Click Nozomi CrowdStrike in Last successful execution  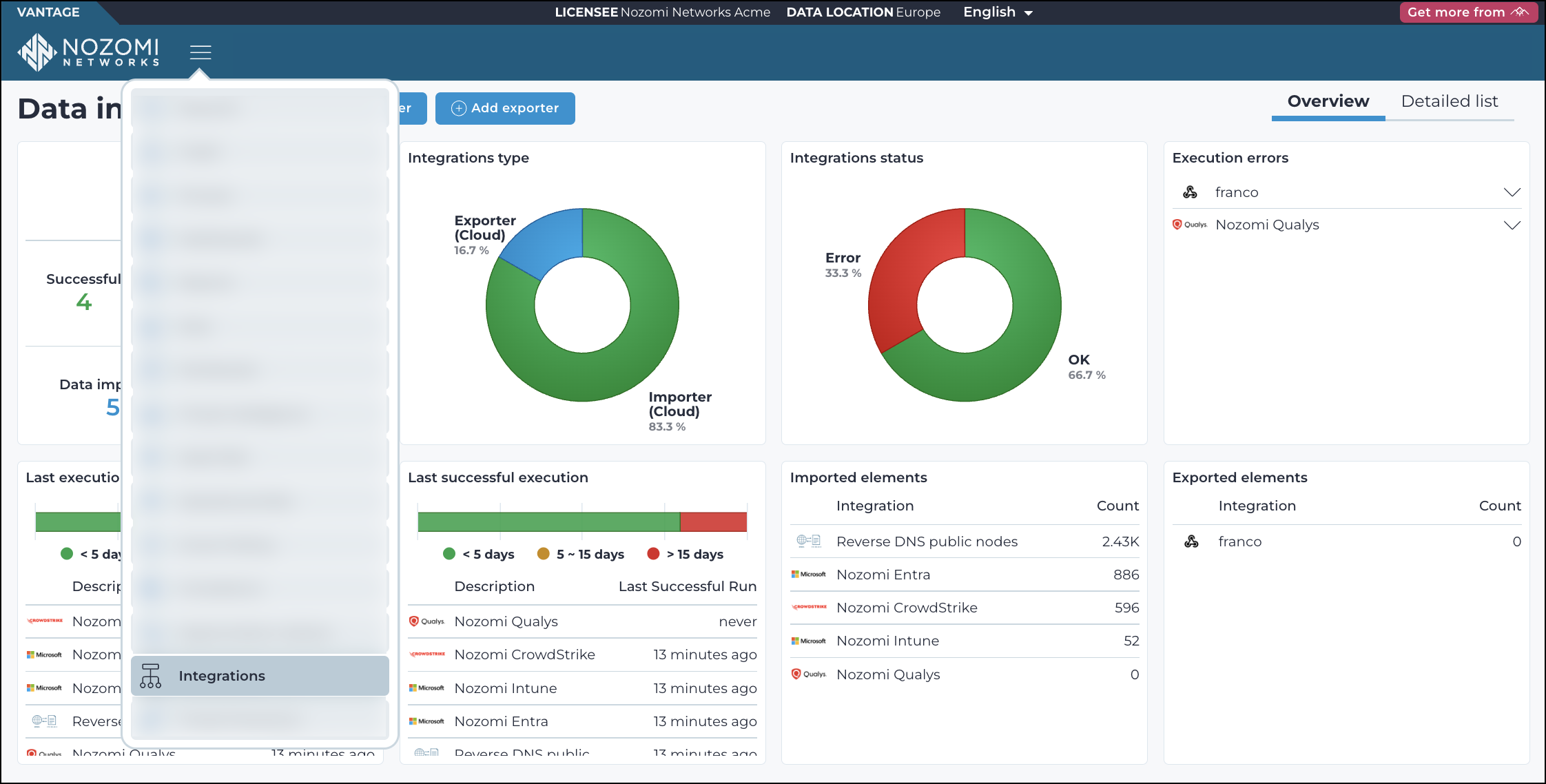(525, 654)
